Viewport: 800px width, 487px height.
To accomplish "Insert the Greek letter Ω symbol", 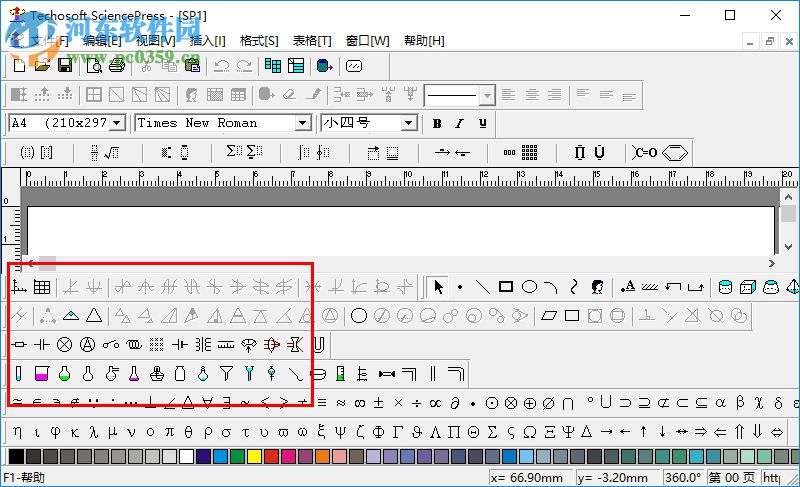I will (x=530, y=432).
